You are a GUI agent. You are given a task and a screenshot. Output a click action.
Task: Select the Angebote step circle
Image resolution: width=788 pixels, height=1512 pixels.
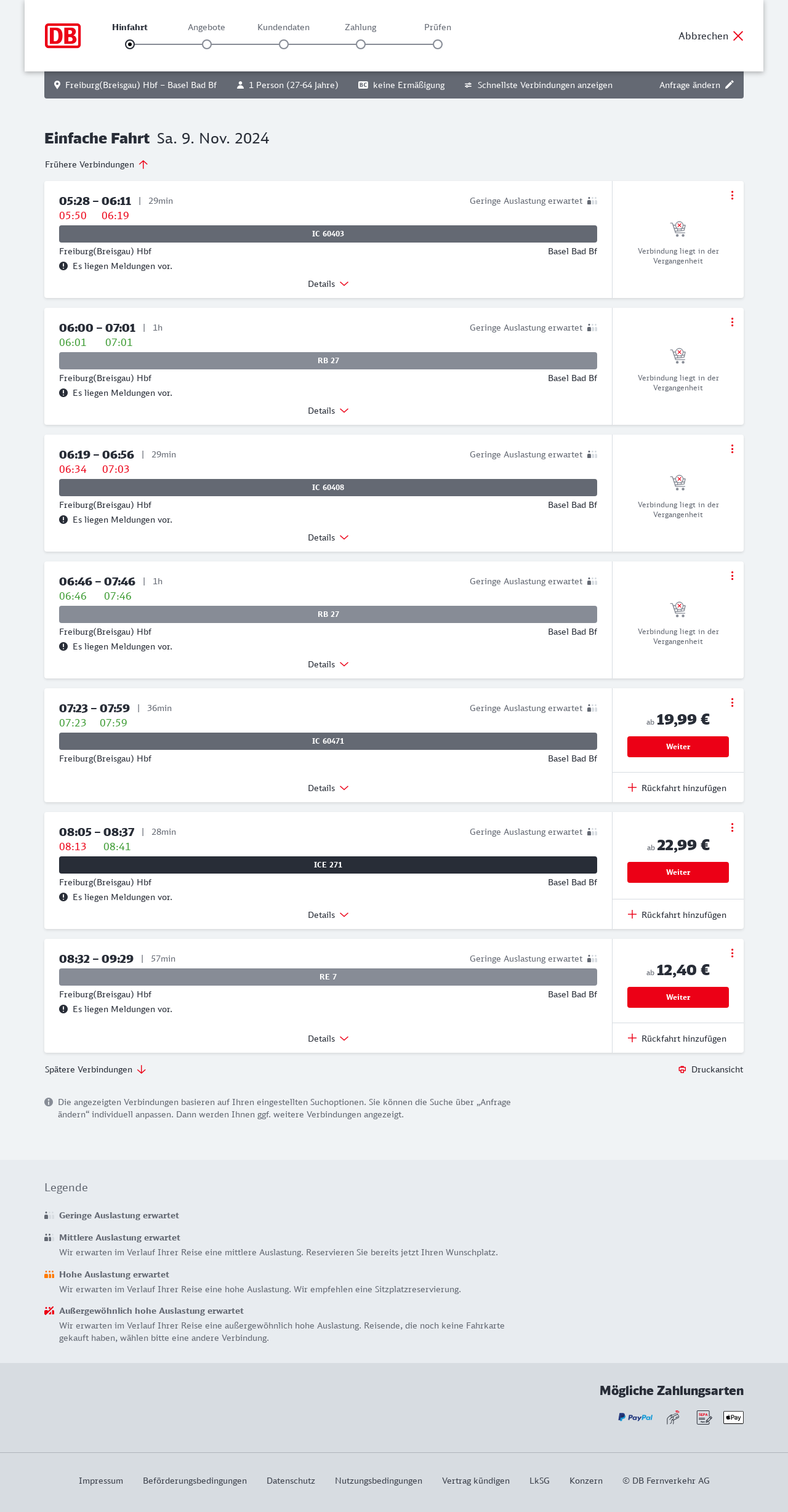pos(207,44)
